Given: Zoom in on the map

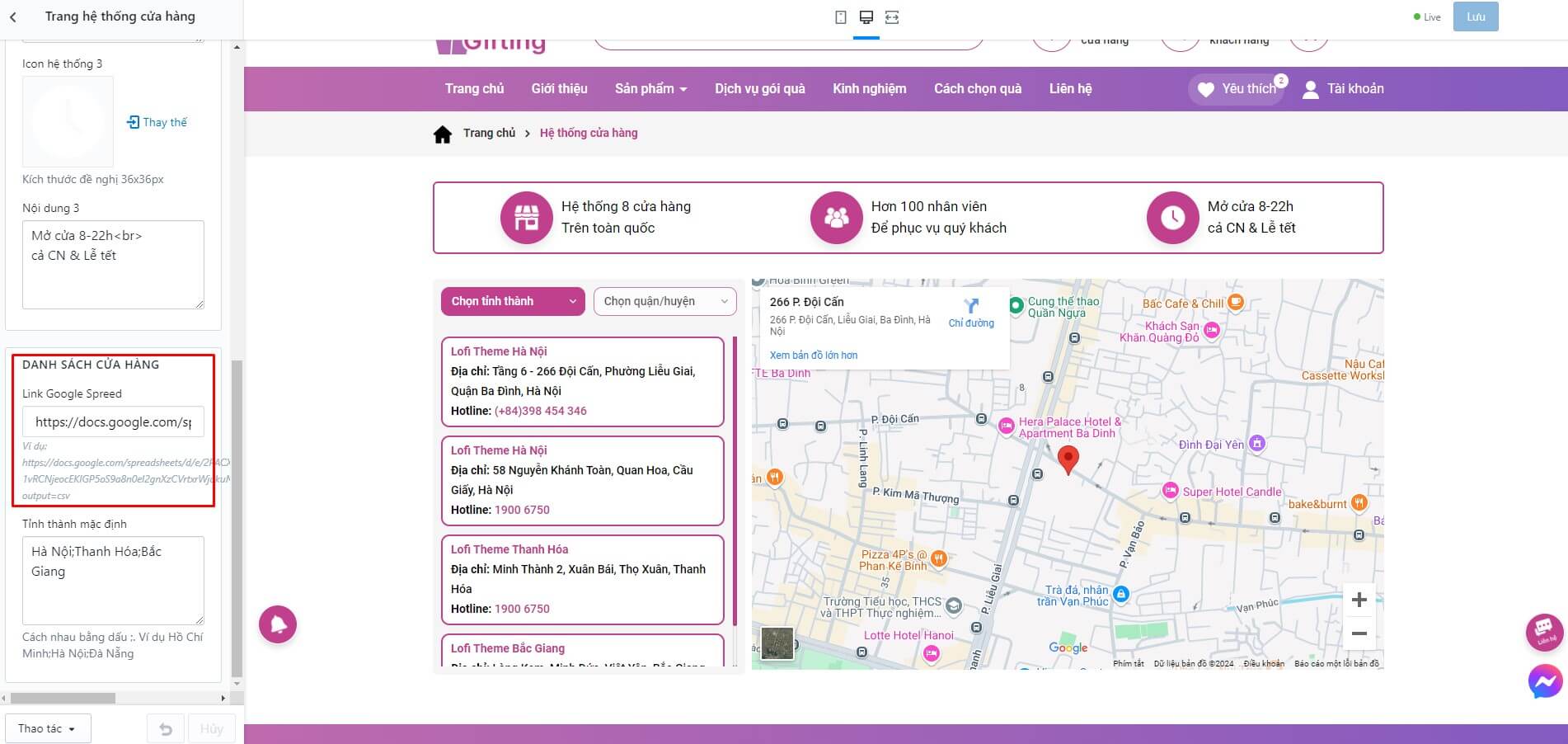Looking at the screenshot, I should 1359,600.
